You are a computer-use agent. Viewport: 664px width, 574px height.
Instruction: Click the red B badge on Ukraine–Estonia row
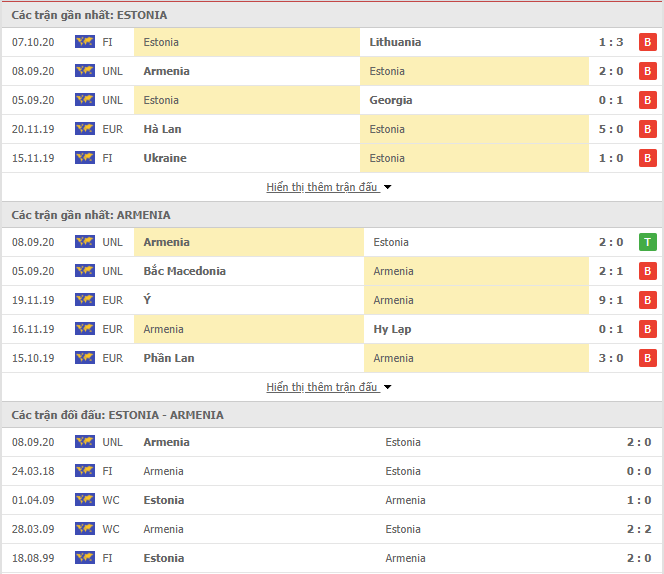pos(647,158)
